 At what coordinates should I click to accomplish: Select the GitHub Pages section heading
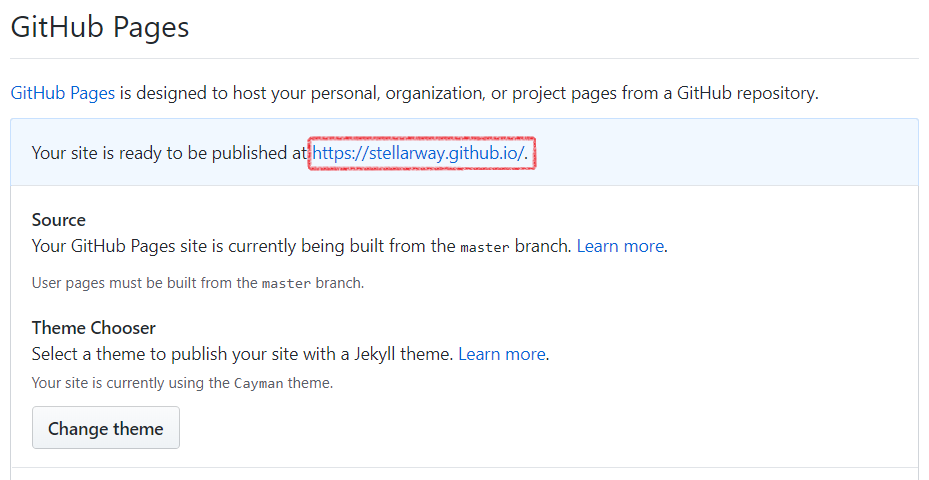pos(100,27)
